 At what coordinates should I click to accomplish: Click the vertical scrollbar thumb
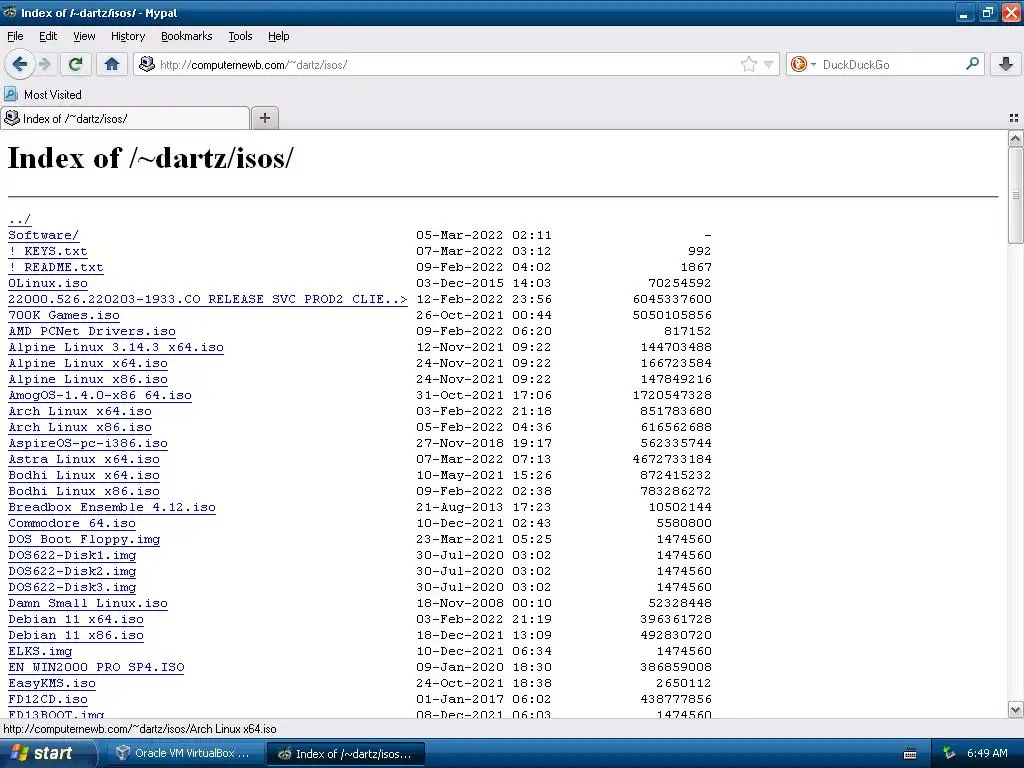[1015, 195]
